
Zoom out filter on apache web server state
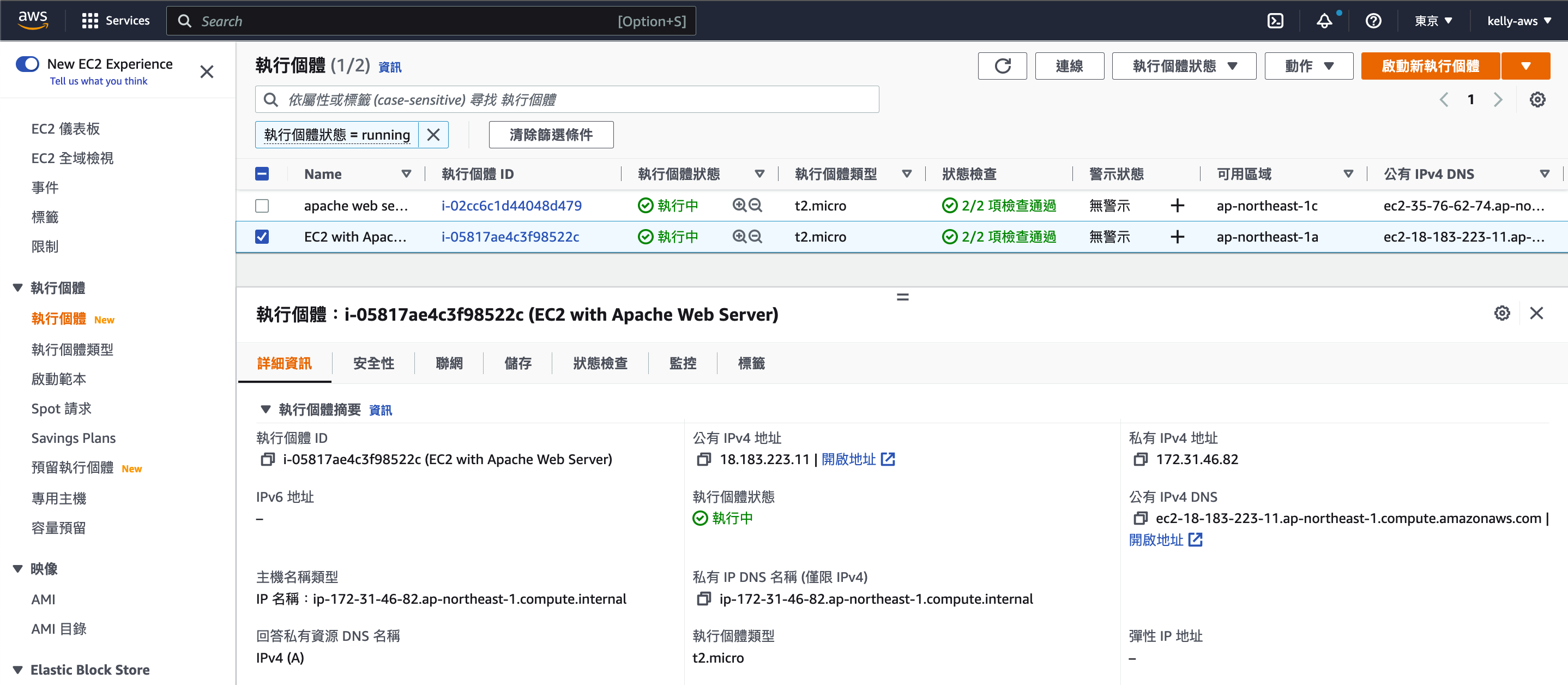(x=755, y=205)
